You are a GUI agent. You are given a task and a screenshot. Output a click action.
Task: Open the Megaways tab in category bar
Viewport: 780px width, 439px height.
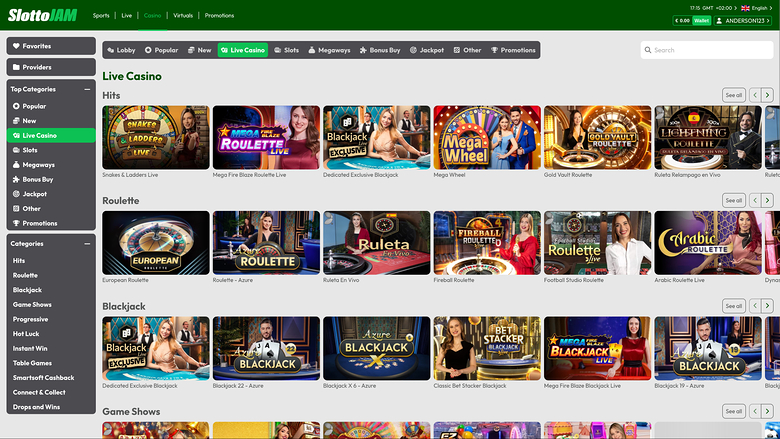(x=329, y=50)
